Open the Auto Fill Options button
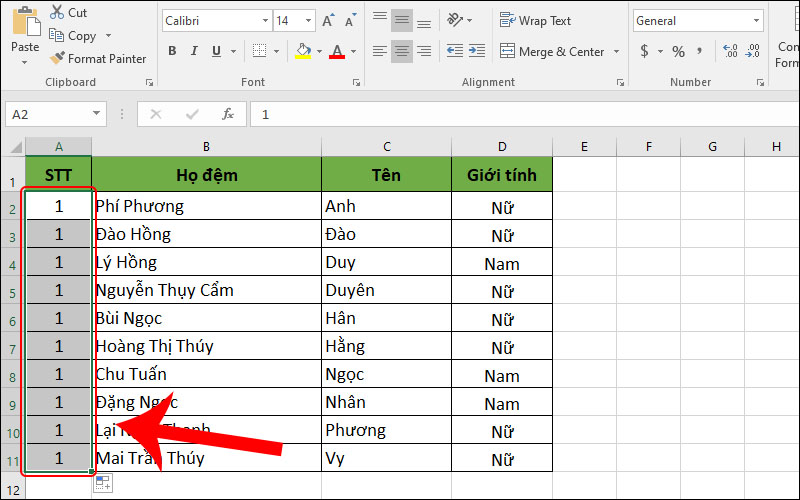The height and width of the screenshot is (500, 800). click(x=104, y=483)
